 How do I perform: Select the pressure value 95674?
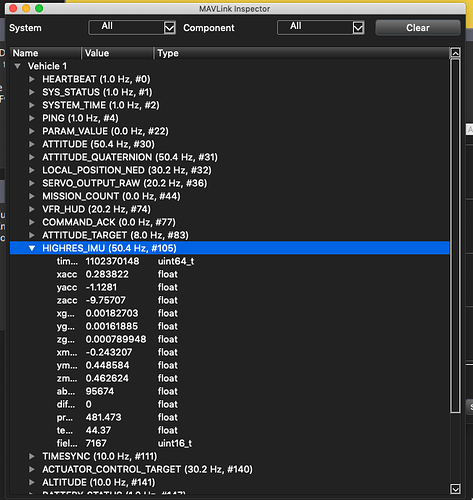coord(100,391)
